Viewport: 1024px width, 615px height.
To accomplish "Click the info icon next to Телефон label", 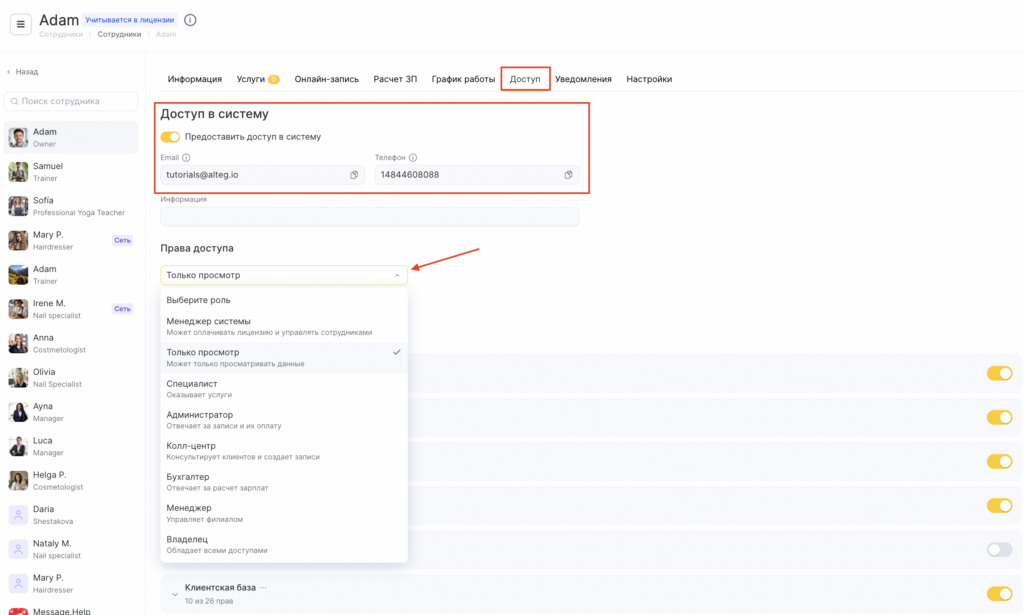I will tap(413, 158).
